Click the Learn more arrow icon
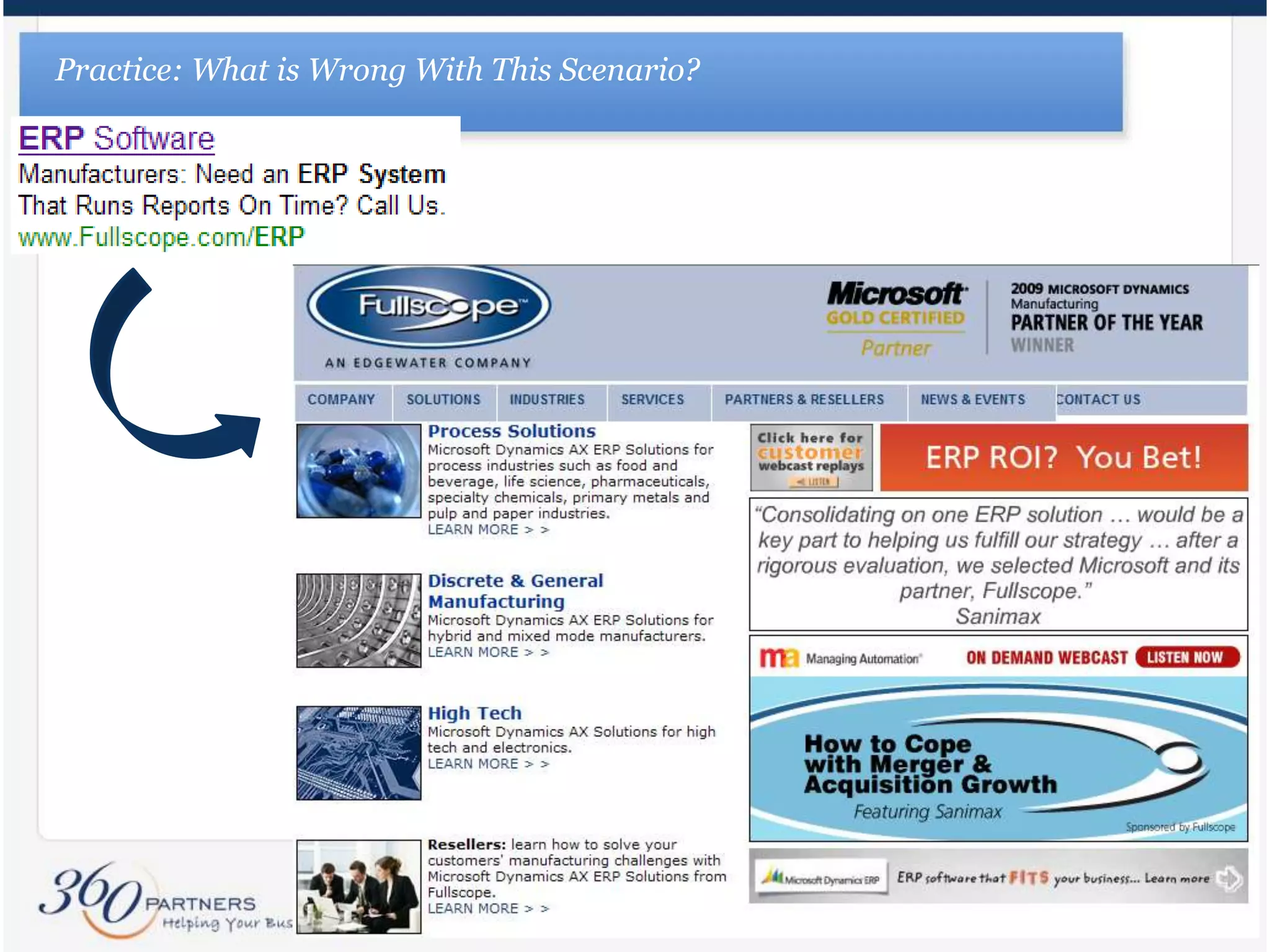The height and width of the screenshot is (952, 1270). (x=1229, y=878)
